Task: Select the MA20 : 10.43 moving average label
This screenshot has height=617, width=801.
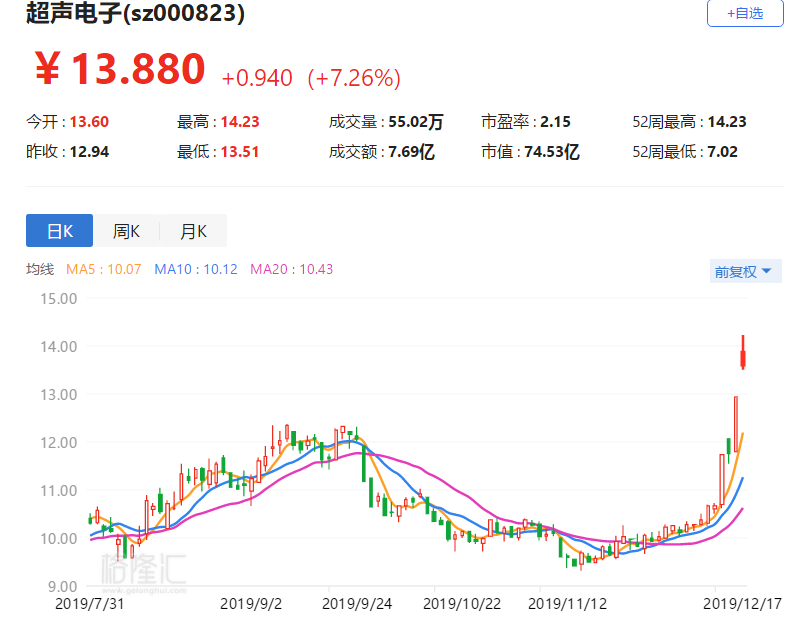Action: (292, 269)
